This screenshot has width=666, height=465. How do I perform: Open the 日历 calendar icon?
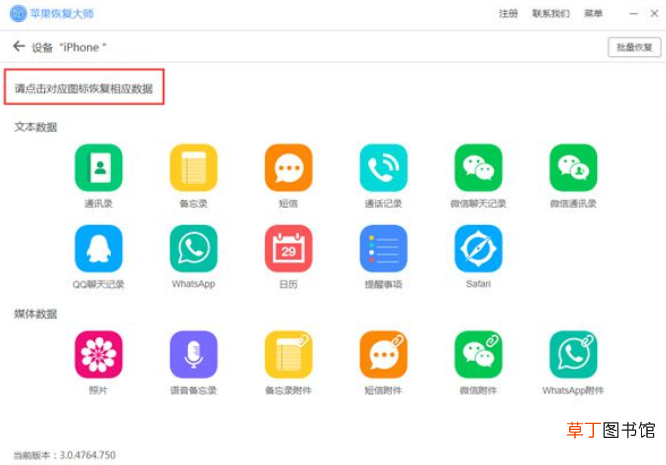coord(289,248)
